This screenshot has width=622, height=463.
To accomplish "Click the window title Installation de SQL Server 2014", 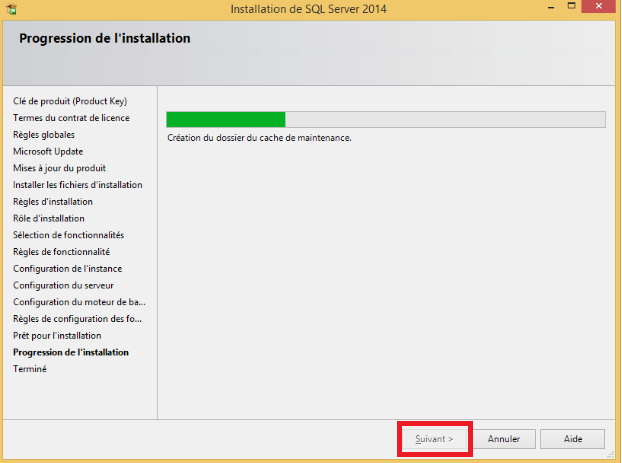I will (309, 9).
